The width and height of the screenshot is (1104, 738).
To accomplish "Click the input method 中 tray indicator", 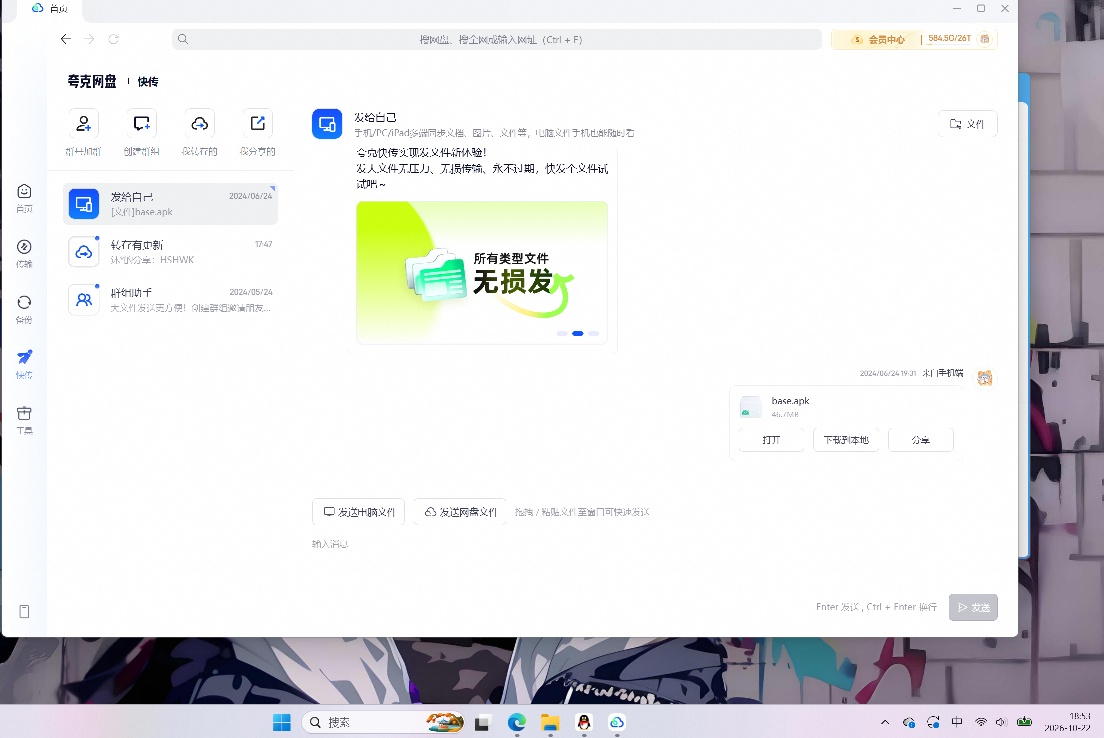I will 957,722.
